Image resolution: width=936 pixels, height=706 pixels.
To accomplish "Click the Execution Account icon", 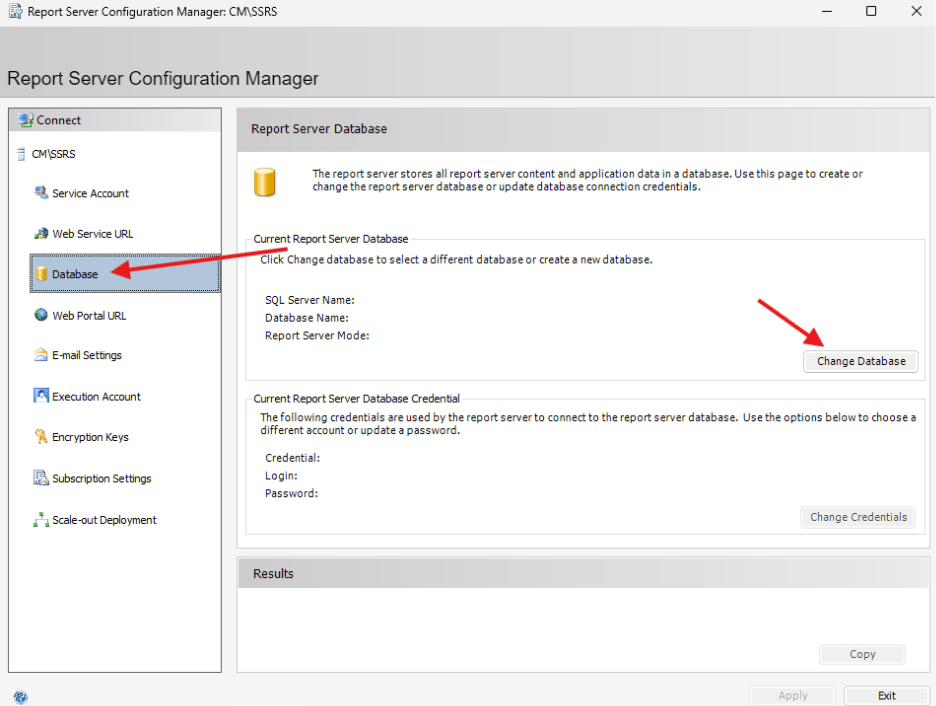I will tap(41, 396).
